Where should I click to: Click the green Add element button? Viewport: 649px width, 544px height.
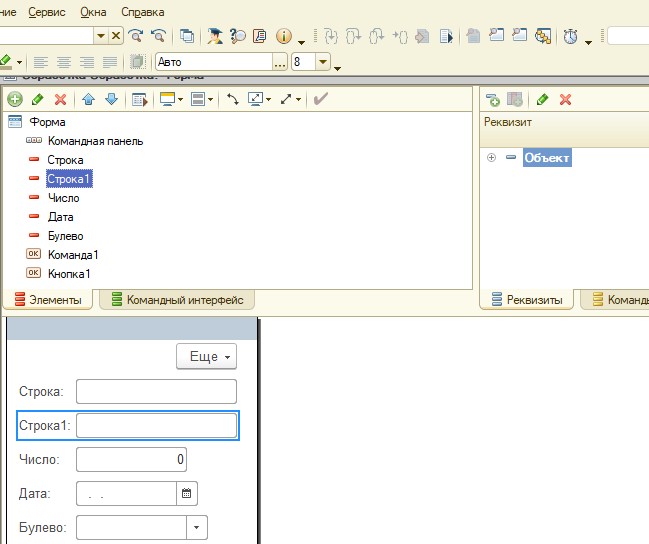[x=15, y=99]
